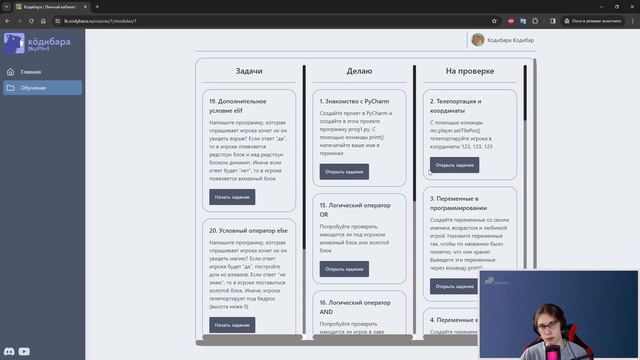Image resolution: width=640 pixels, height=360 pixels.
Task: Open task 3 Переменные в программировании
Action: click(454, 286)
